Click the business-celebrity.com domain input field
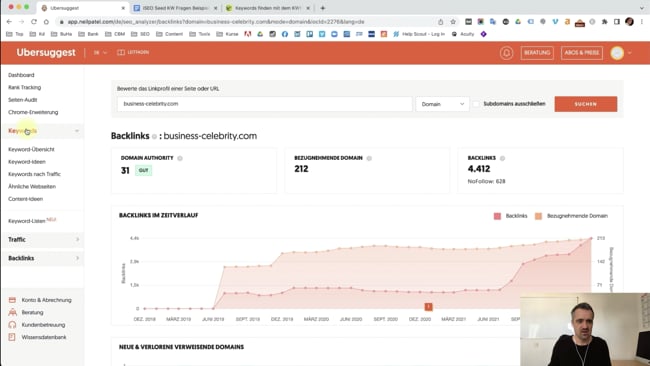Screen dimensions: 650x366 tap(264, 104)
